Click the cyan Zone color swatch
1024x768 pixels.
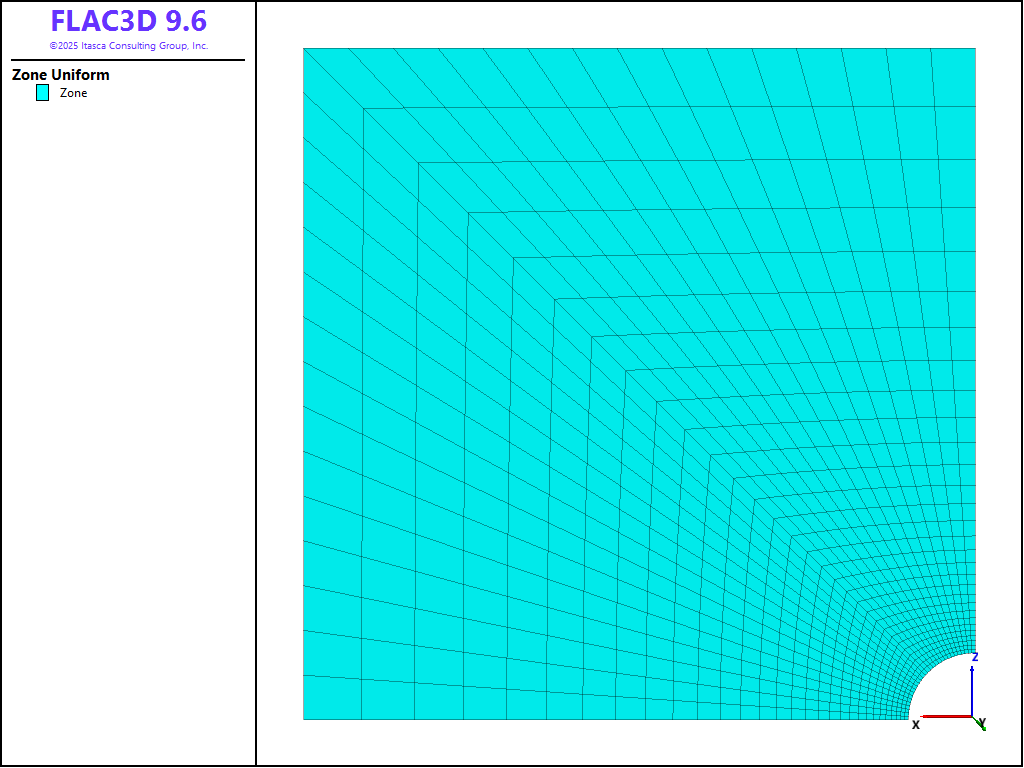pos(42,93)
